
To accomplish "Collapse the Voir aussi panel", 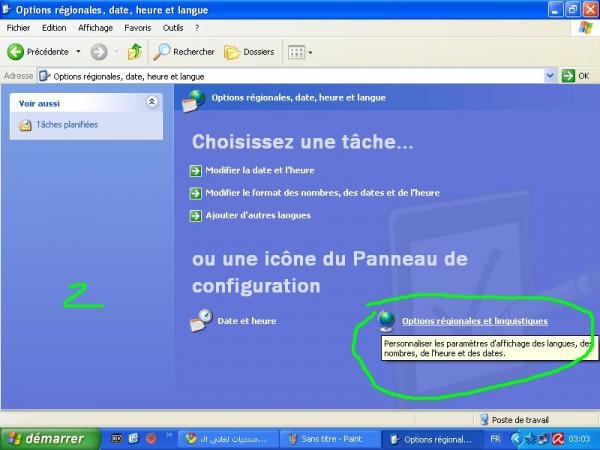I will pyautogui.click(x=152, y=102).
